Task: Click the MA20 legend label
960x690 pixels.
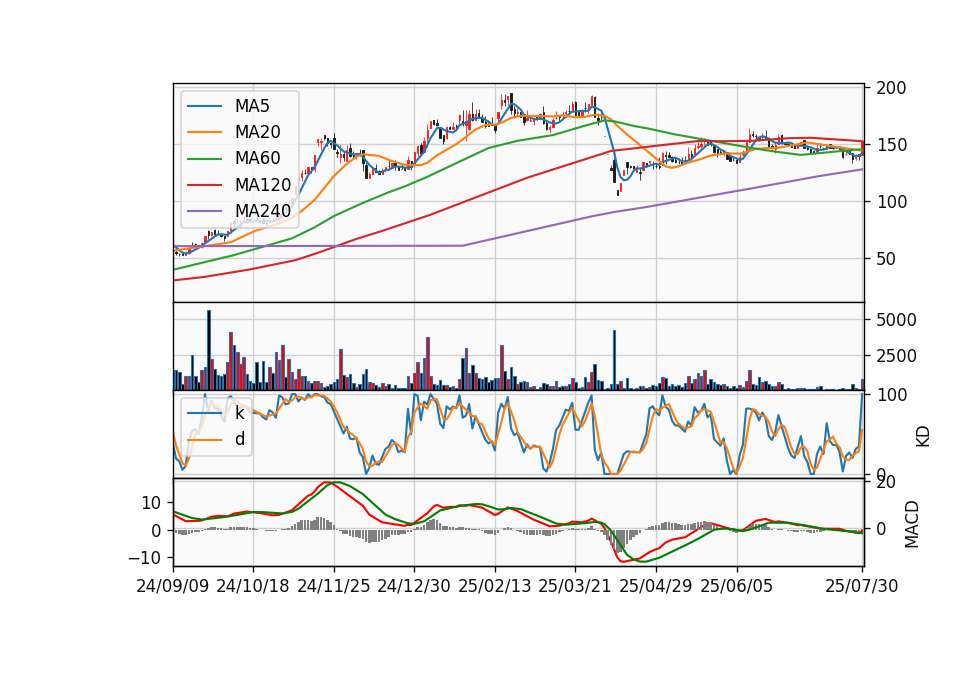Action: tap(257, 132)
